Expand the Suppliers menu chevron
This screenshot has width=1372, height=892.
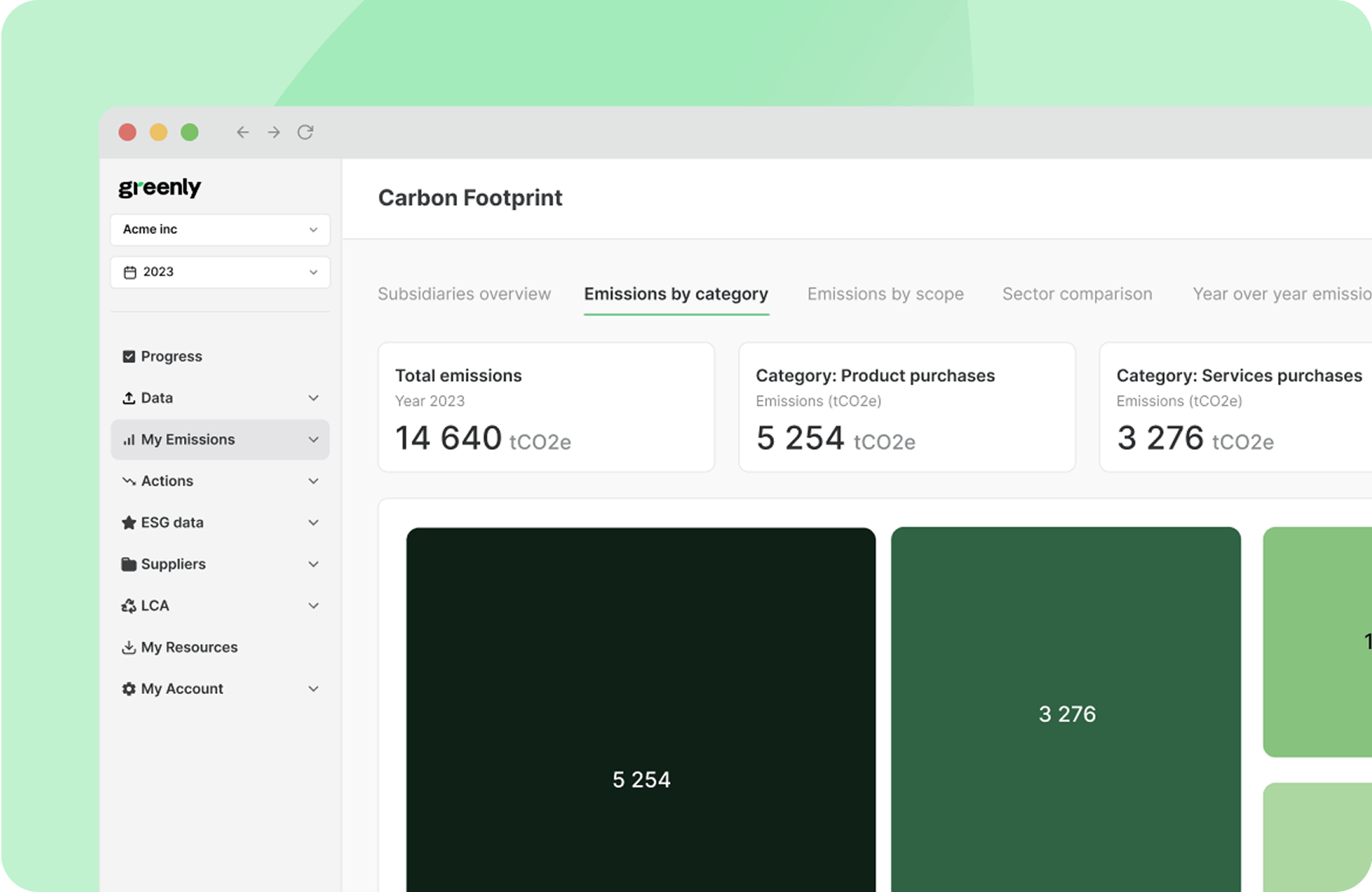pos(313,564)
